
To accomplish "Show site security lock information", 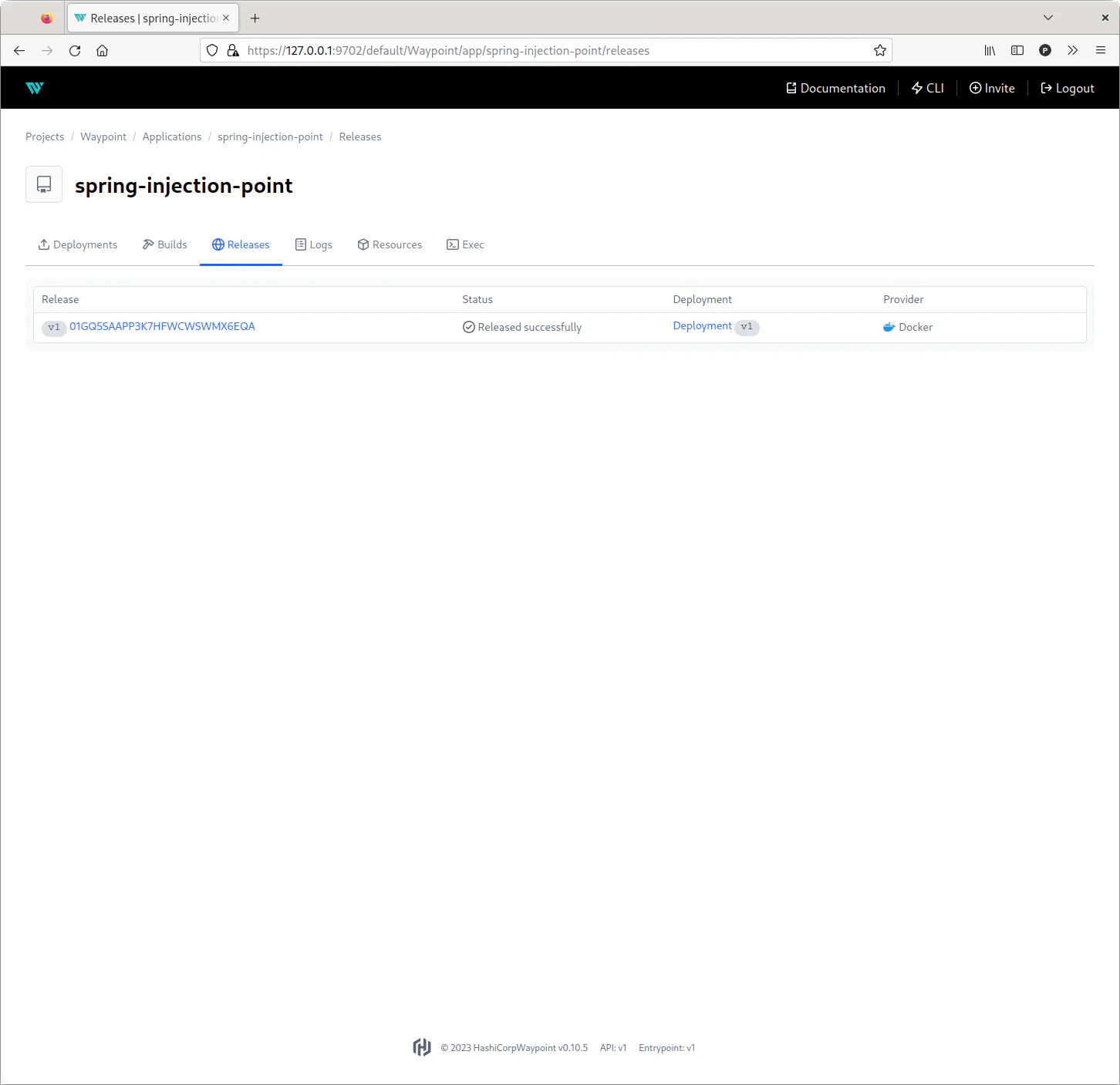I will click(233, 51).
